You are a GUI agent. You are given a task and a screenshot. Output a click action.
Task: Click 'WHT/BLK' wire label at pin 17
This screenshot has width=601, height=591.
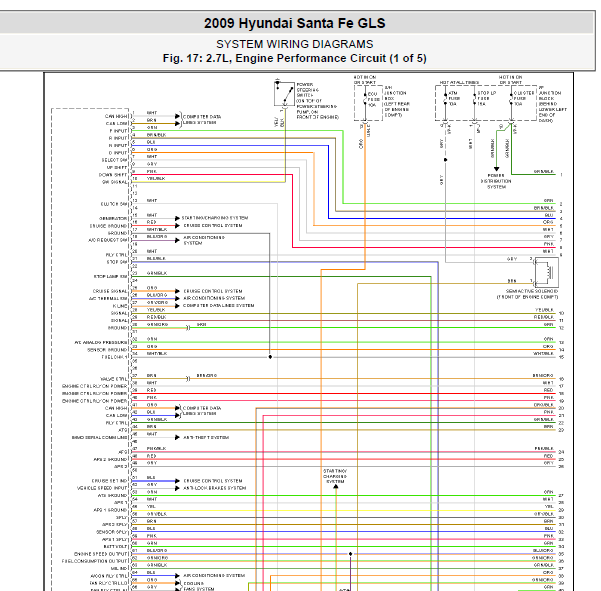[157, 230]
